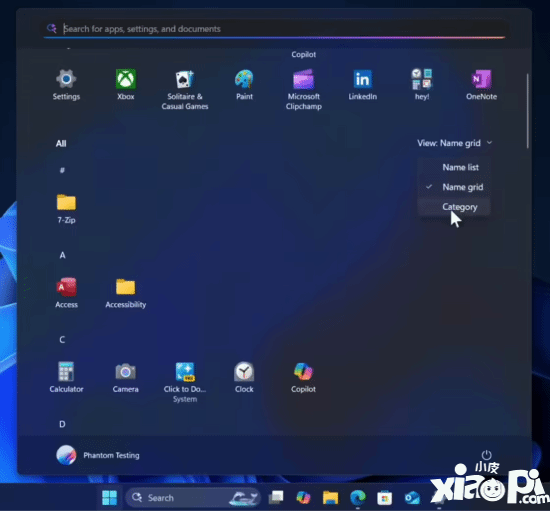Choose Category view option
Screen dimensions: 550x511
(454, 207)
